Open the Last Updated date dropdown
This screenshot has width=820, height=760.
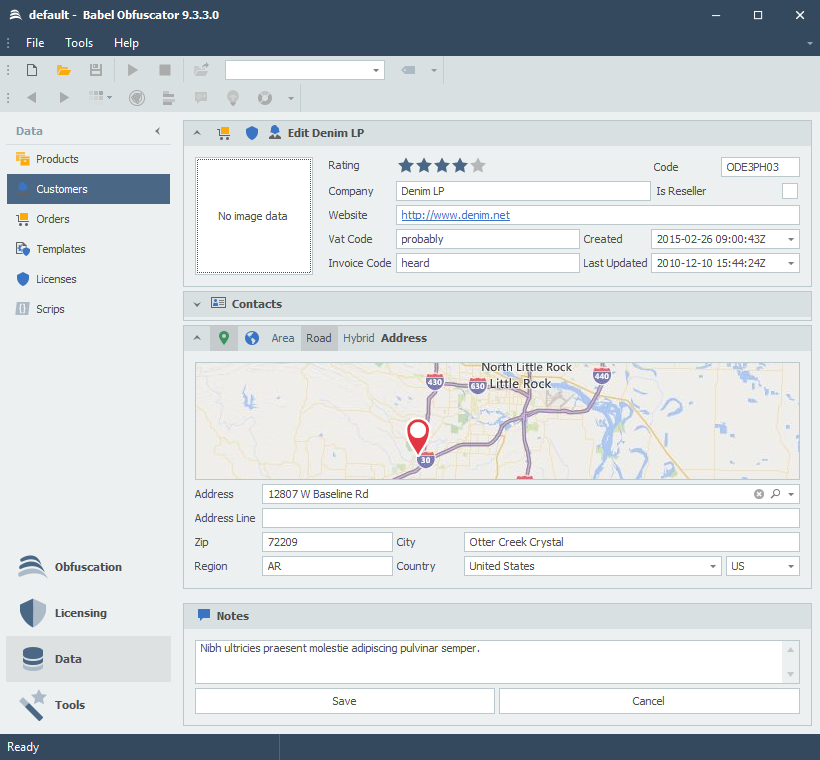pyautogui.click(x=791, y=263)
